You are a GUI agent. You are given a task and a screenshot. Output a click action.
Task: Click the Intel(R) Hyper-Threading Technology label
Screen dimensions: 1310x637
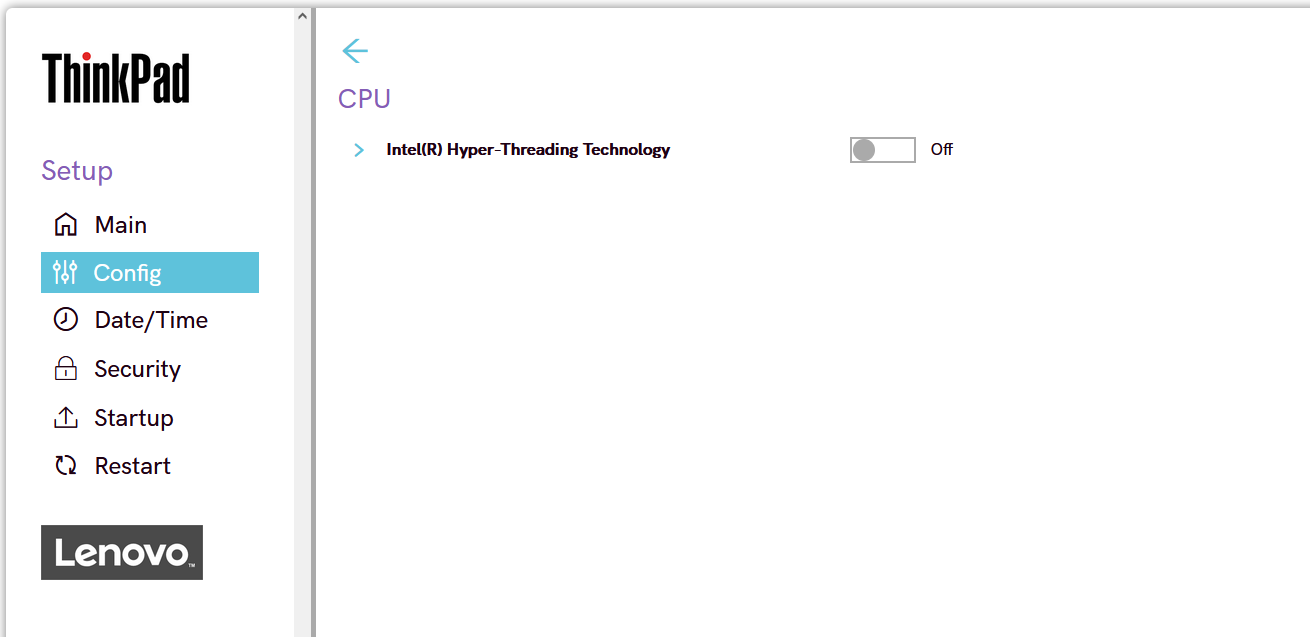coord(528,150)
